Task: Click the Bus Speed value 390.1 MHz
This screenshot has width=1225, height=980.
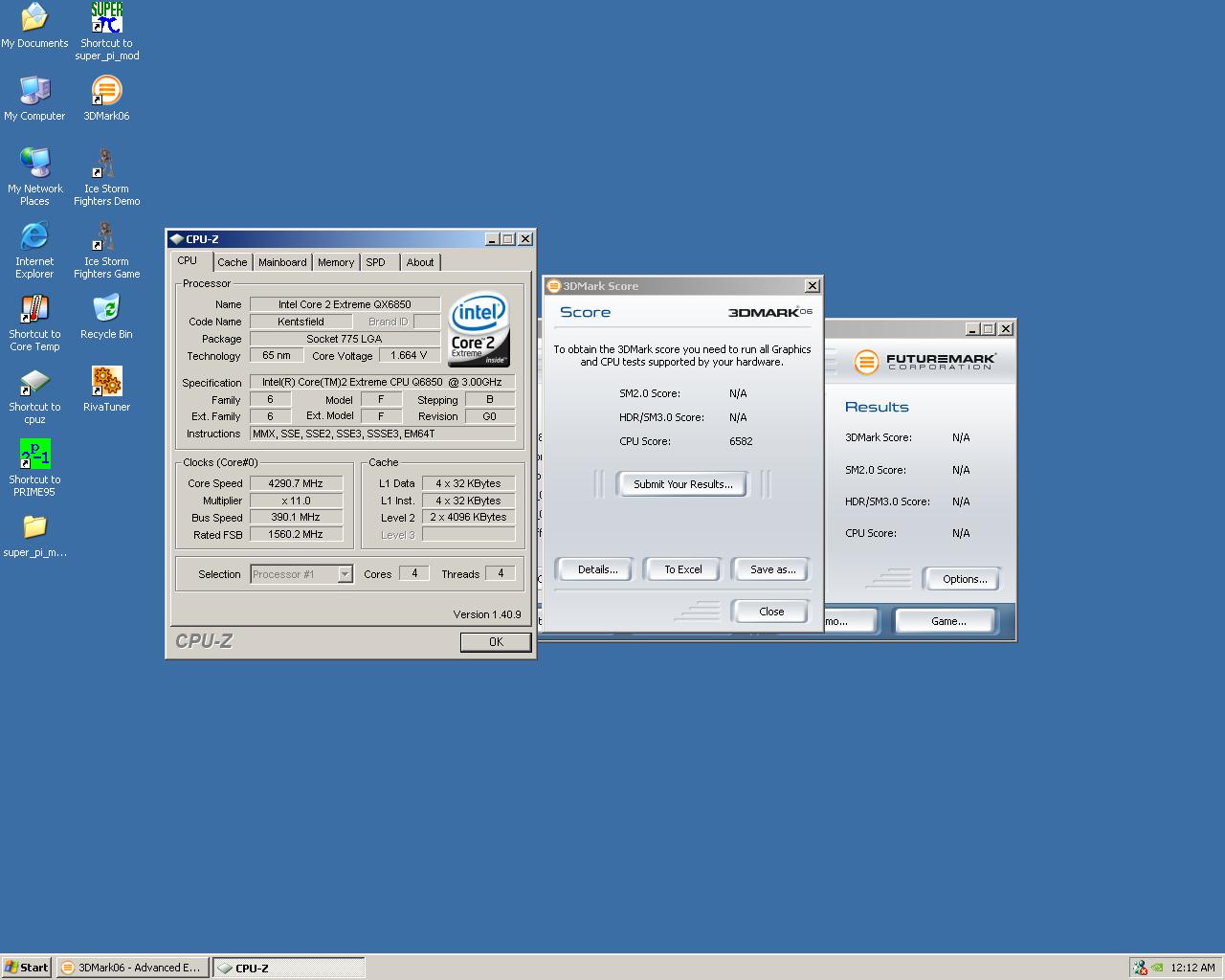Action: [296, 517]
